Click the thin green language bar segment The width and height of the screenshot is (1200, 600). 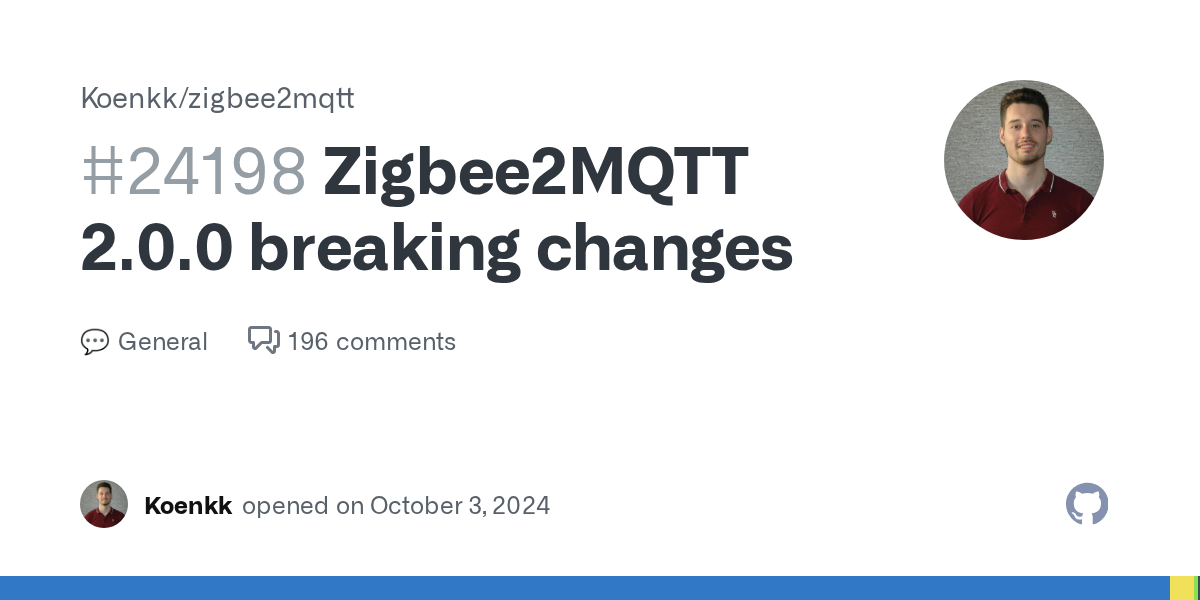(1196, 588)
